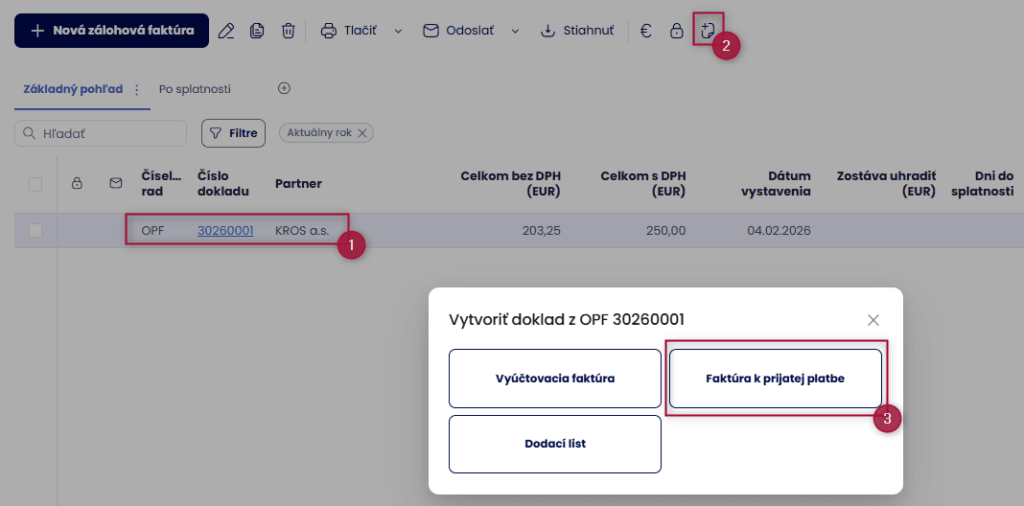Click the euro payment icon
Screen dimensions: 1024x506
pyautogui.click(x=646, y=31)
